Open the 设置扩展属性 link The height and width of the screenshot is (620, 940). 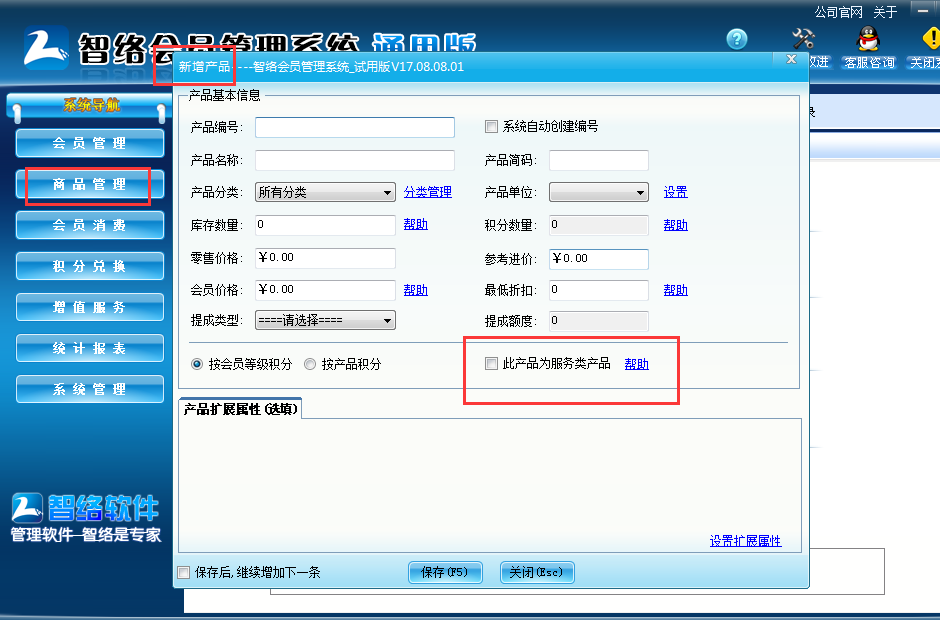[x=745, y=541]
